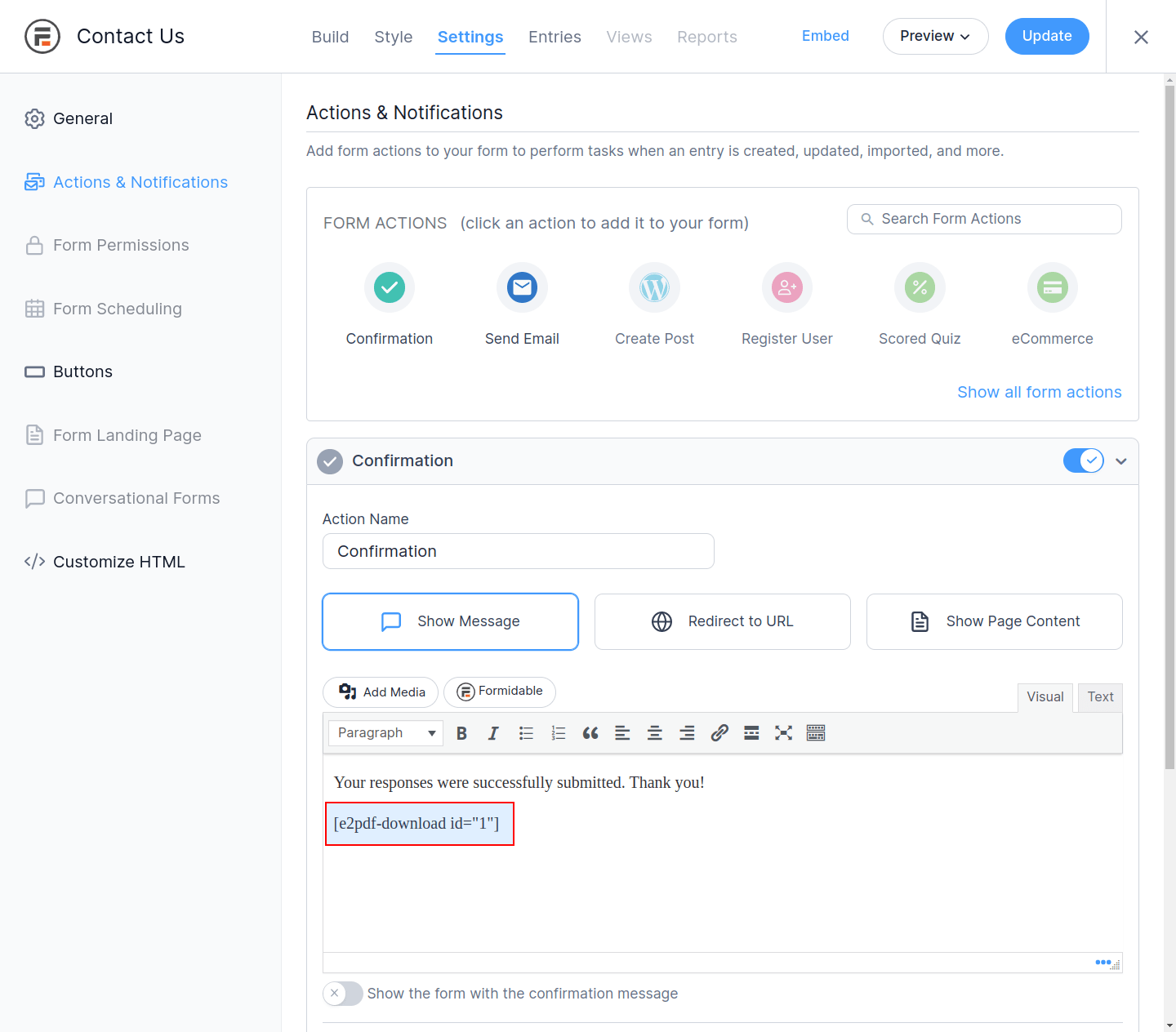The width and height of the screenshot is (1176, 1032).
Task: Toggle bold formatting in the editor
Action: [x=461, y=732]
